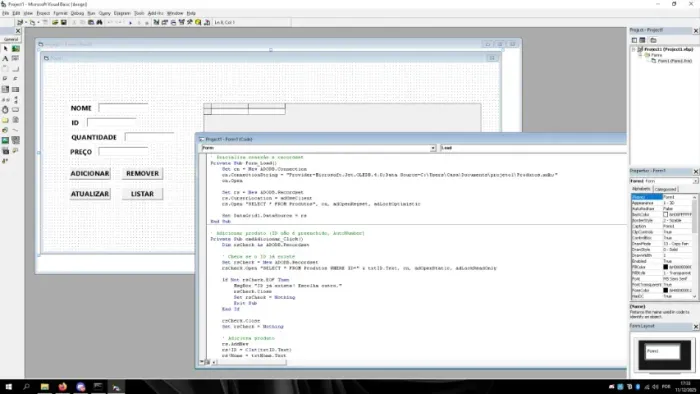Click the BackColor color swatch in Properties
Viewport: 700px width, 394px height.
pos(665,215)
